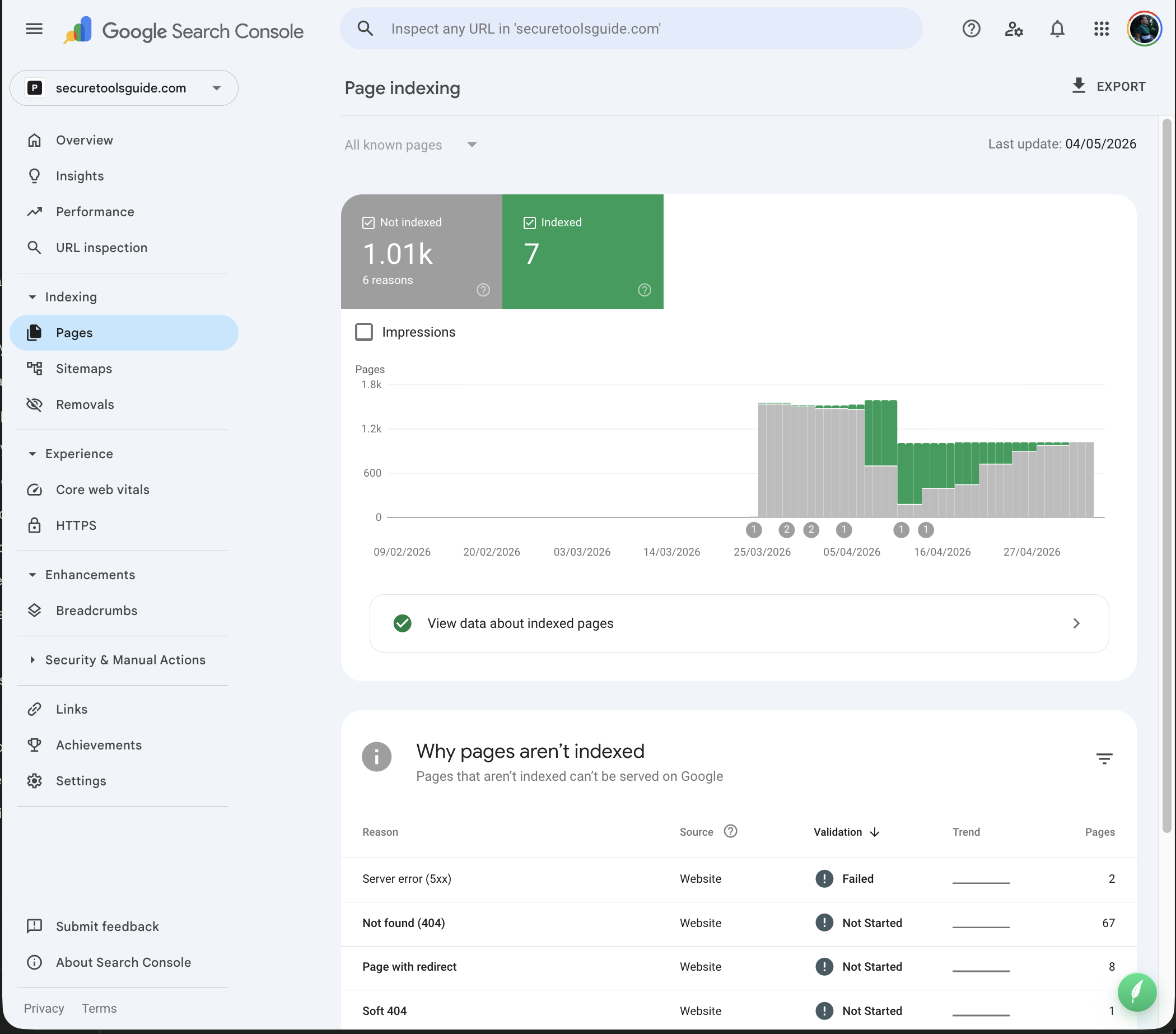Click the Validation sort arrow
Image resolution: width=1176 pixels, height=1034 pixels.
[875, 832]
